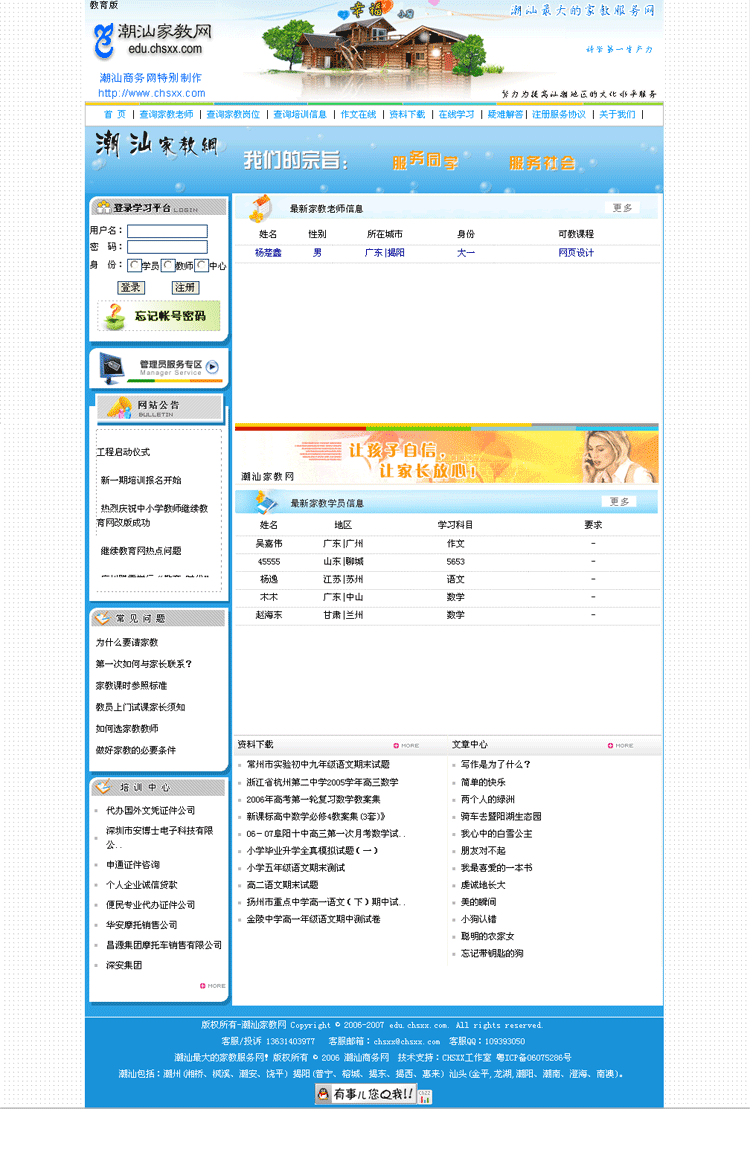Viewport: 750px width, 1167px height.
Task: Select the 教师 identity radio button
Action: point(168,266)
